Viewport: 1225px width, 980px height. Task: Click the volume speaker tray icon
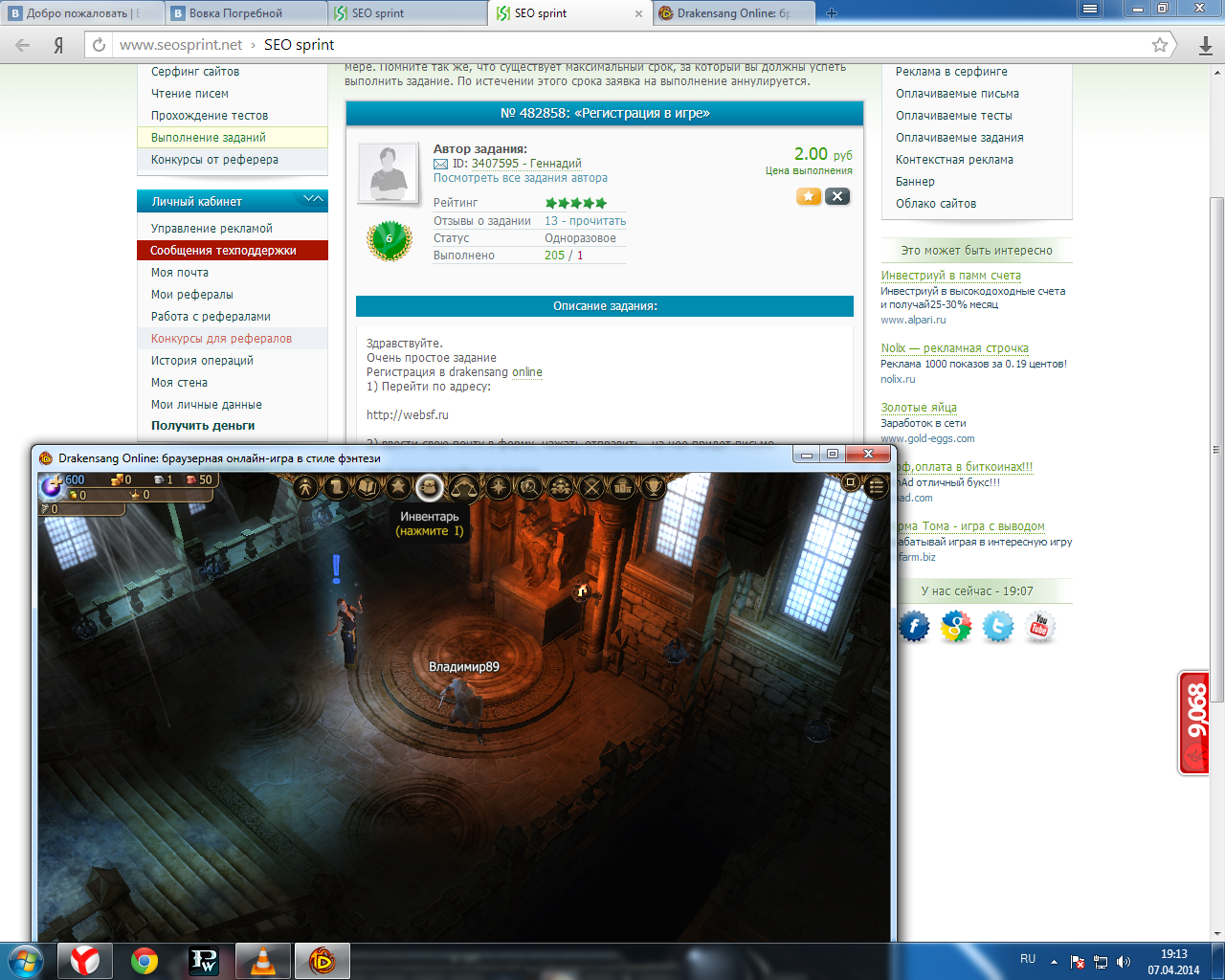pyautogui.click(x=1124, y=962)
